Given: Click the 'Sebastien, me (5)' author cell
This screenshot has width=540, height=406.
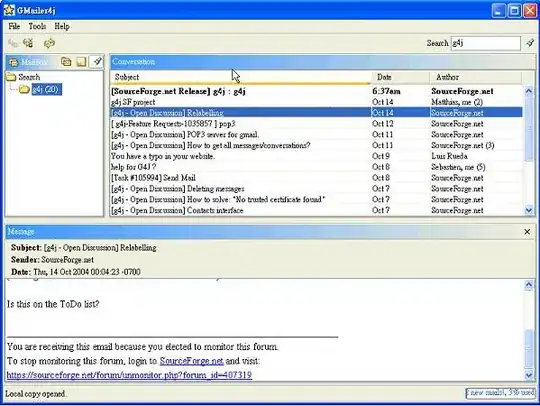Looking at the screenshot, I should [458, 167].
